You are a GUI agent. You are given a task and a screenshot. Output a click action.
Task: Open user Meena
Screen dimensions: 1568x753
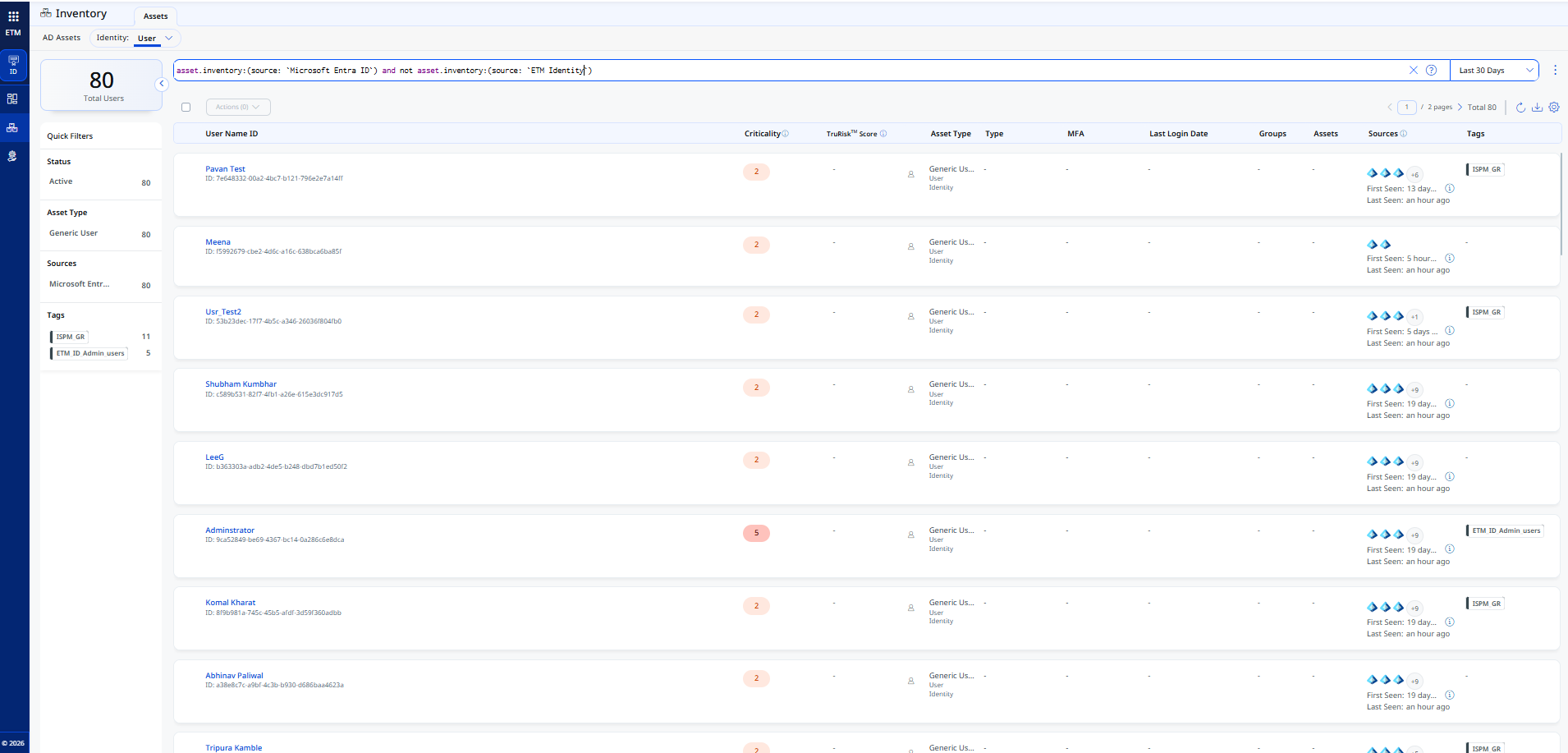point(218,242)
